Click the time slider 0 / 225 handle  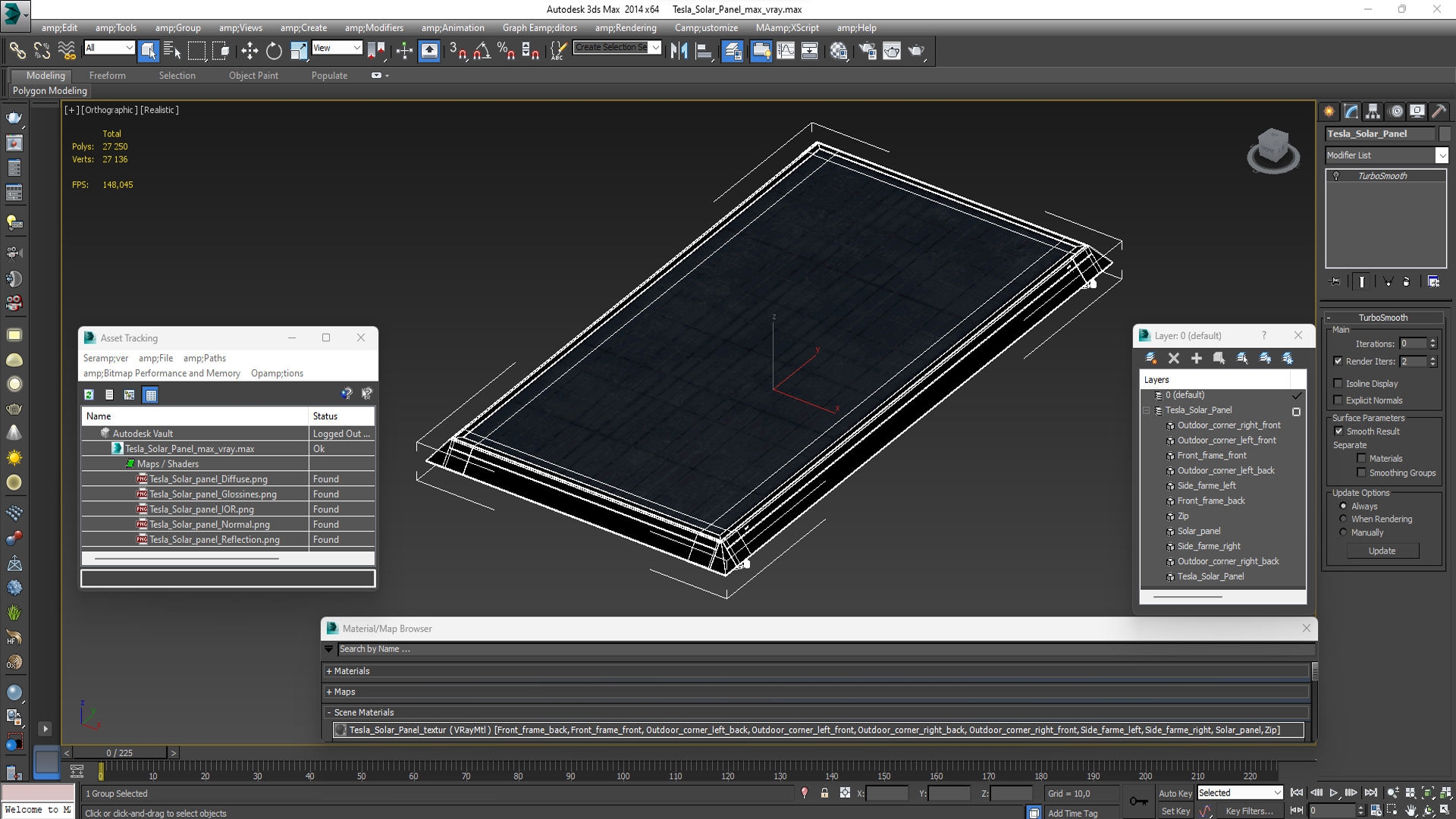[x=120, y=753]
